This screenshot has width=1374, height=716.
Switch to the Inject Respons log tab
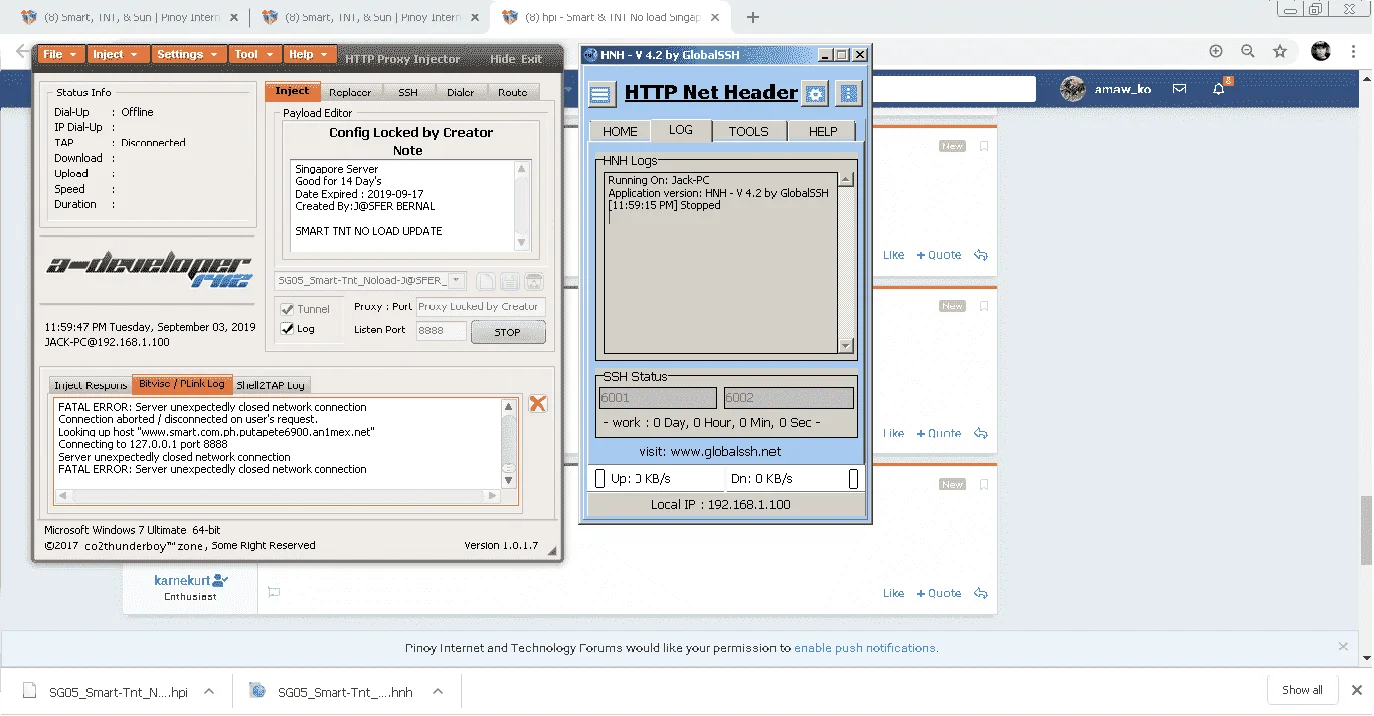point(91,385)
